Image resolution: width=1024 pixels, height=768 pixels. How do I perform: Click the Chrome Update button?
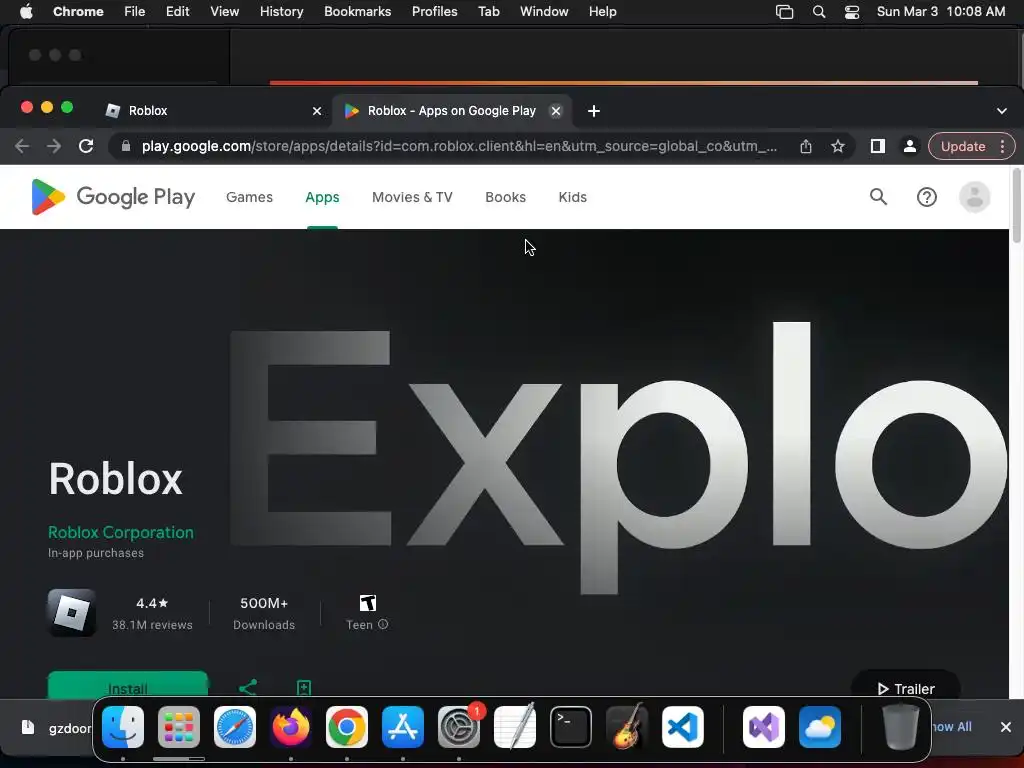click(963, 146)
